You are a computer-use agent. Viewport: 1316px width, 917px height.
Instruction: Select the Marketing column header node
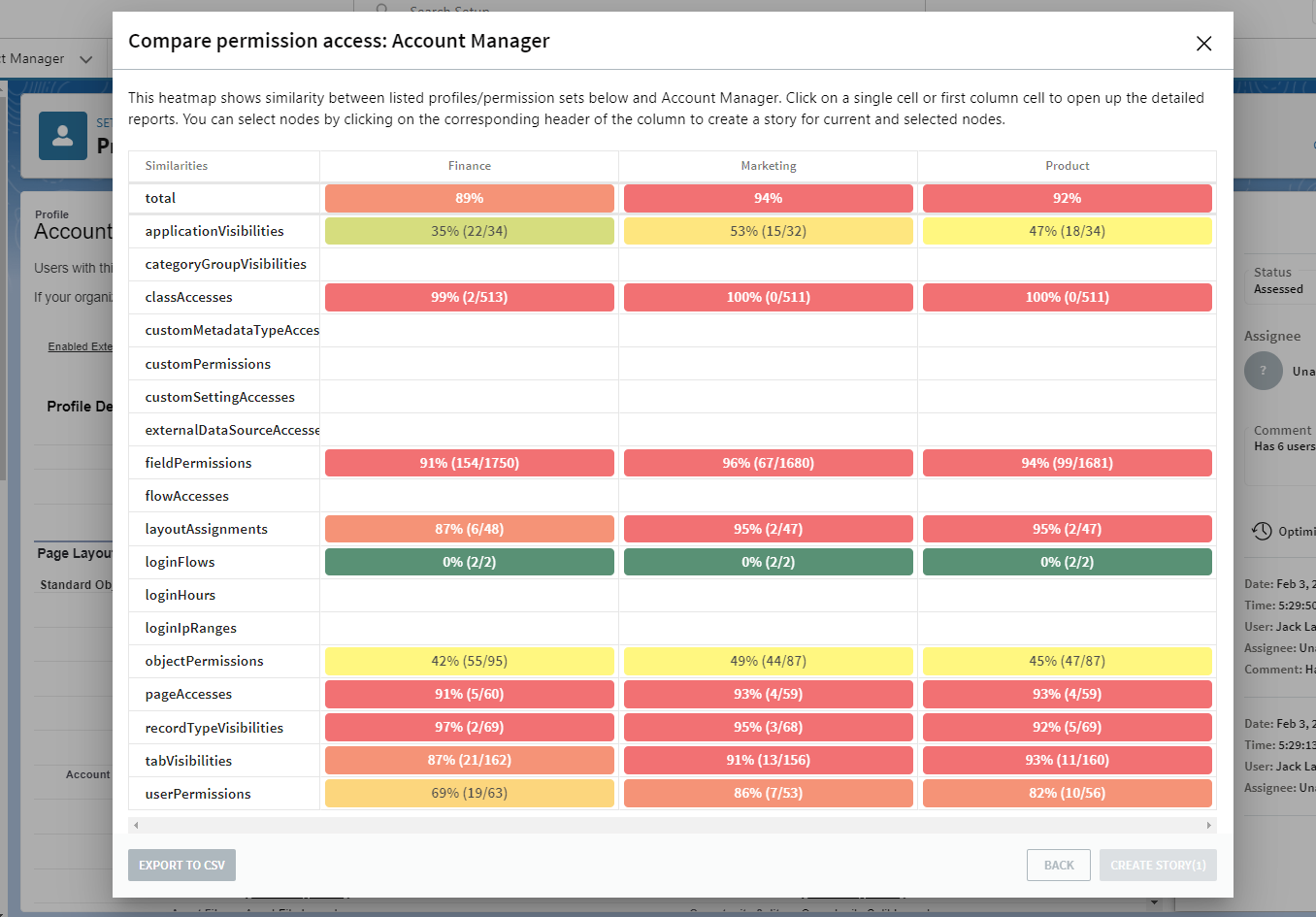pyautogui.click(x=768, y=166)
